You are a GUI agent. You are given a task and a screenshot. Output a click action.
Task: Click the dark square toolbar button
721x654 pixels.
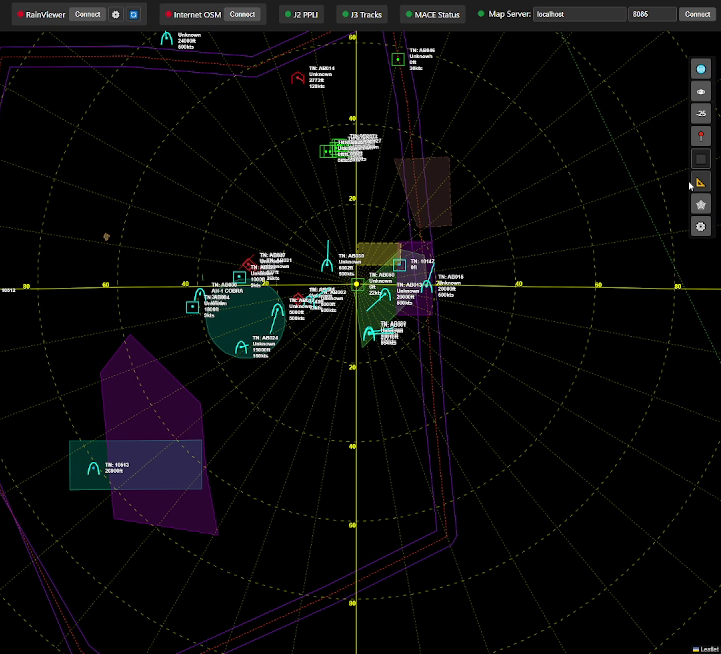point(701,159)
